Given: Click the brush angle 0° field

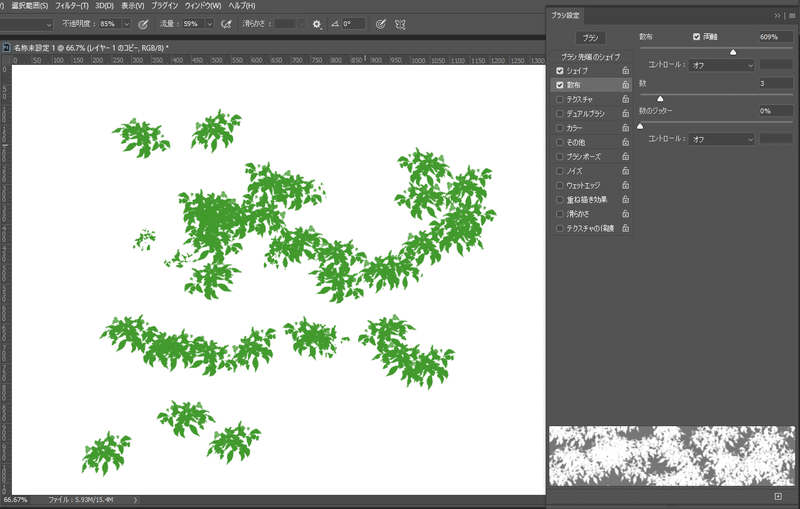Looking at the screenshot, I should click(x=354, y=23).
